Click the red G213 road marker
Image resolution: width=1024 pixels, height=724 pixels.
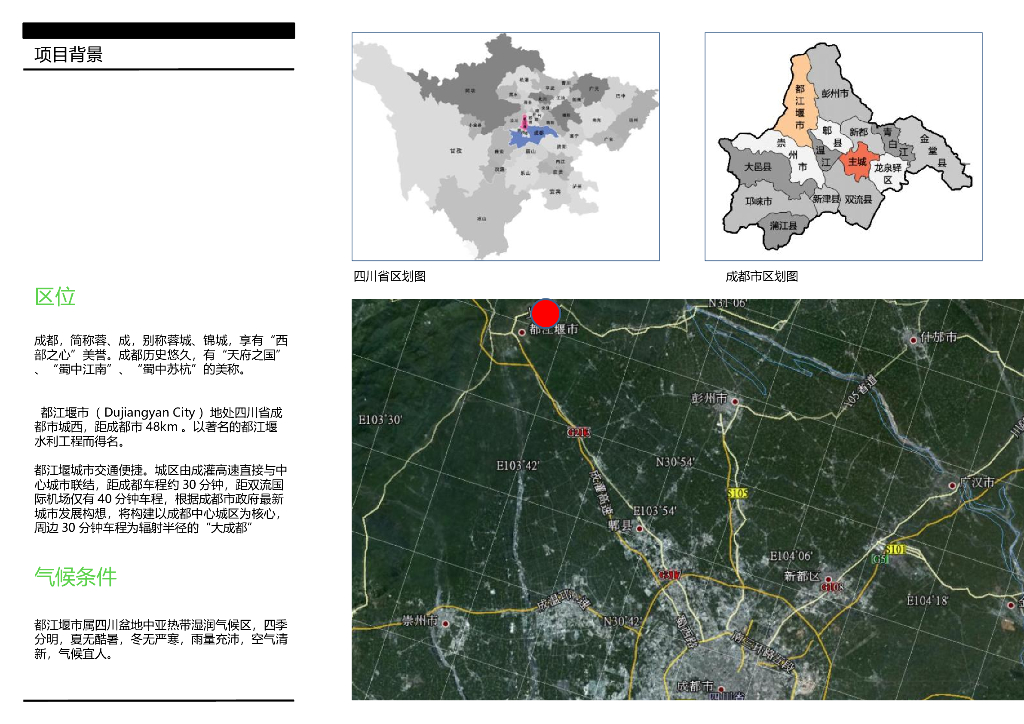(x=578, y=432)
